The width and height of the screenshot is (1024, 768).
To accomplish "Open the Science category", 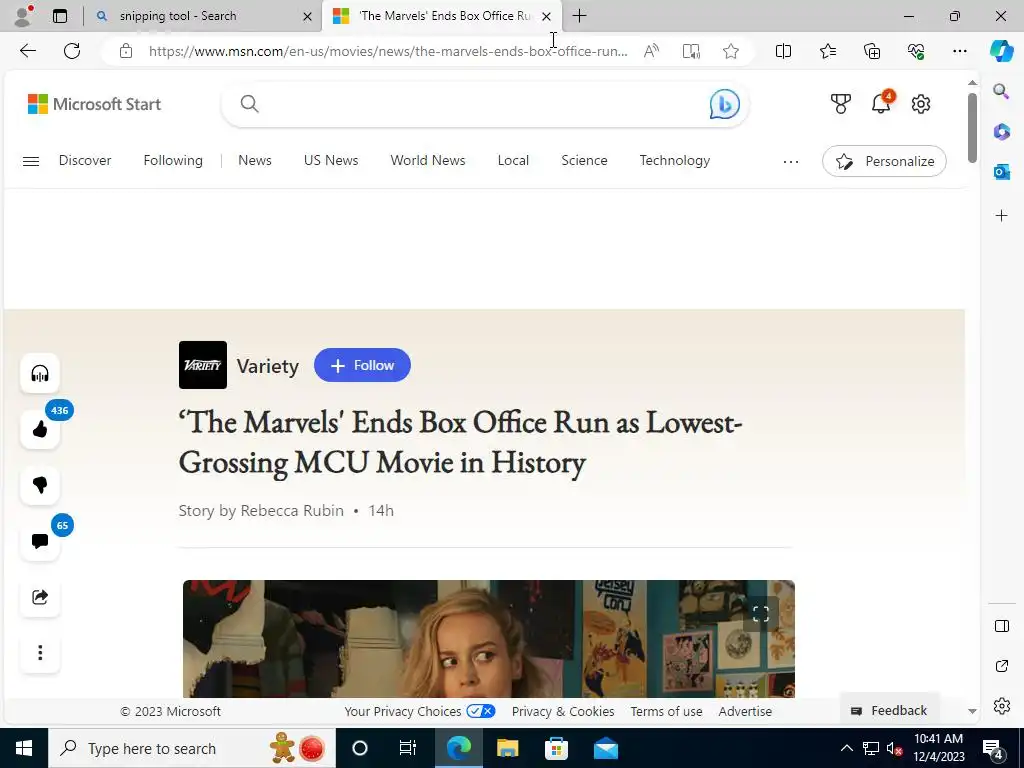I will click(584, 161).
